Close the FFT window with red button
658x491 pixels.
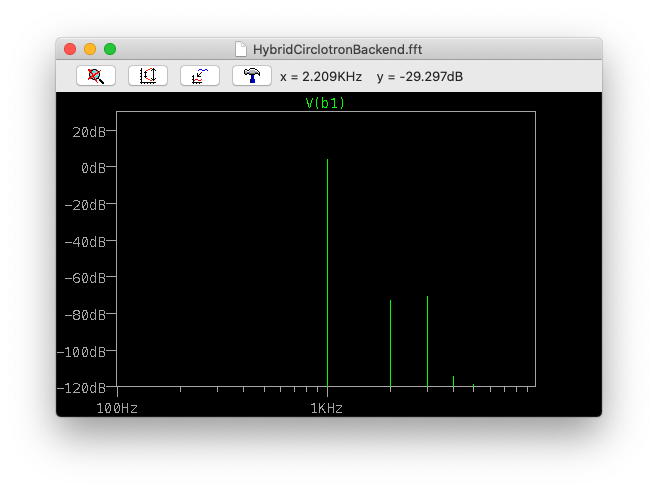click(70, 49)
